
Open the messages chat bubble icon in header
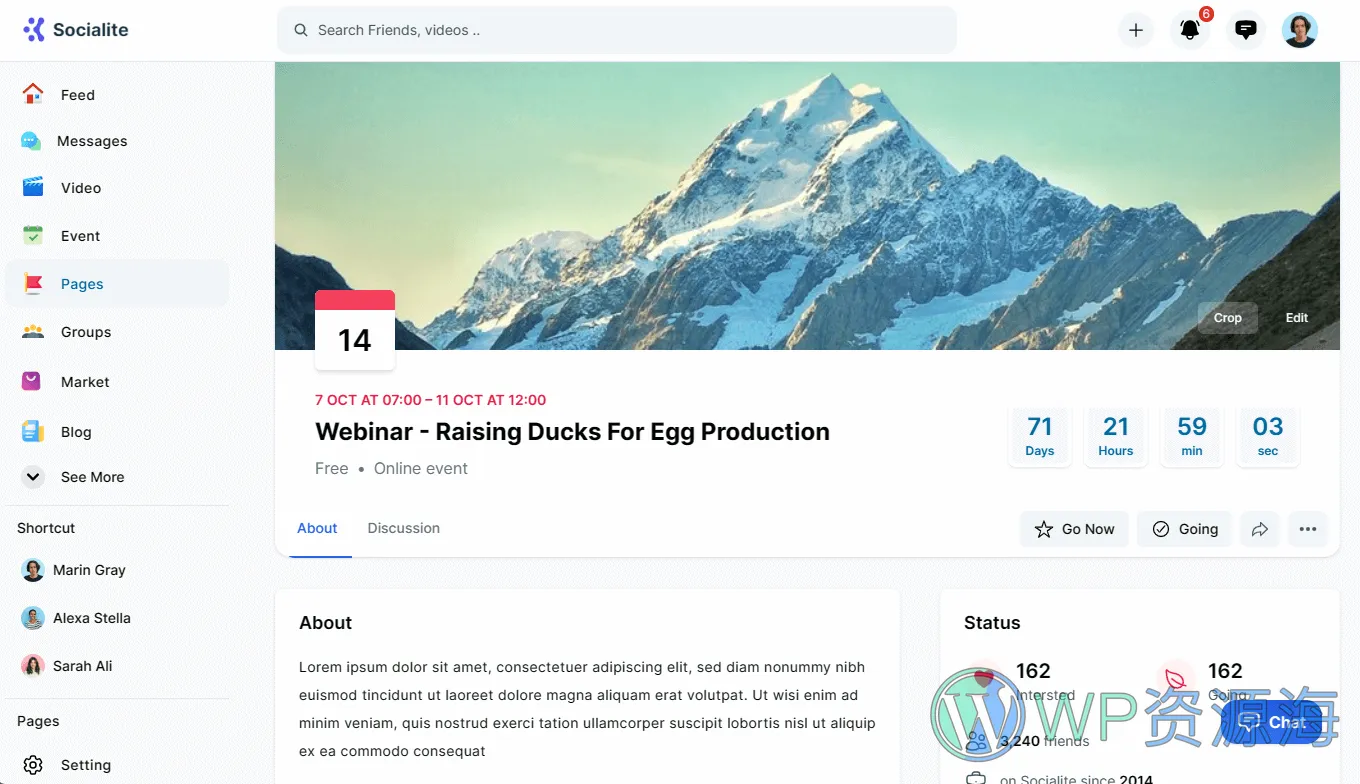pyautogui.click(x=1245, y=30)
